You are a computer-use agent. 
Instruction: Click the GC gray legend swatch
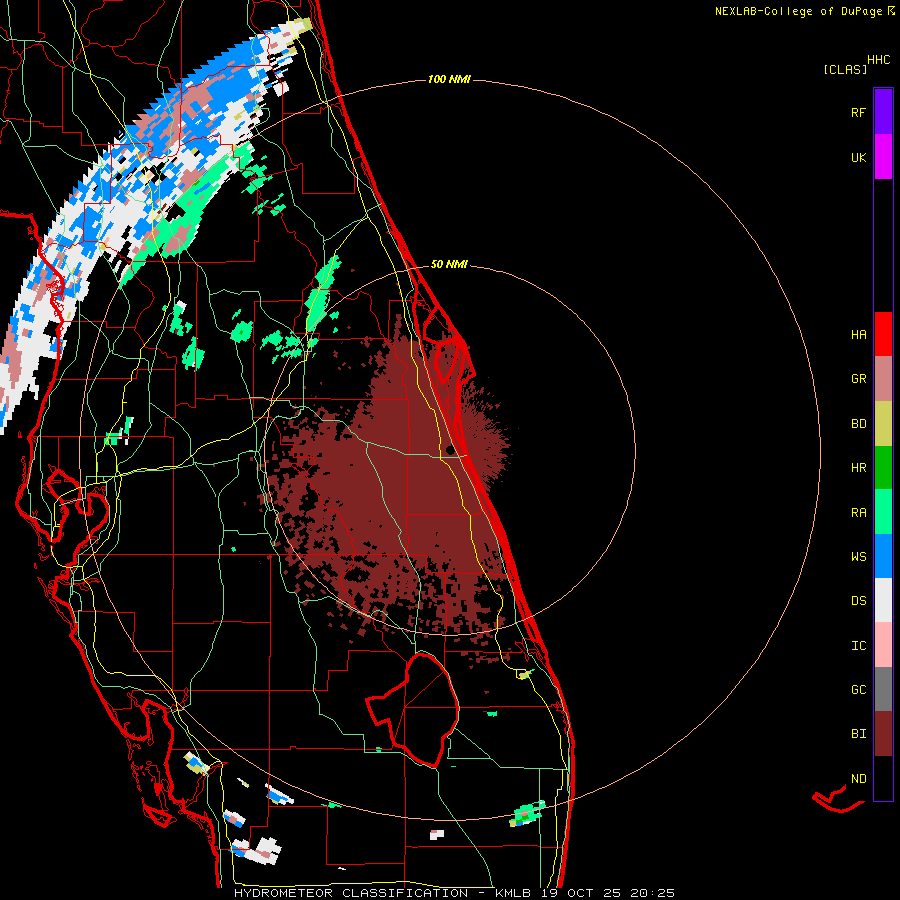point(883,689)
